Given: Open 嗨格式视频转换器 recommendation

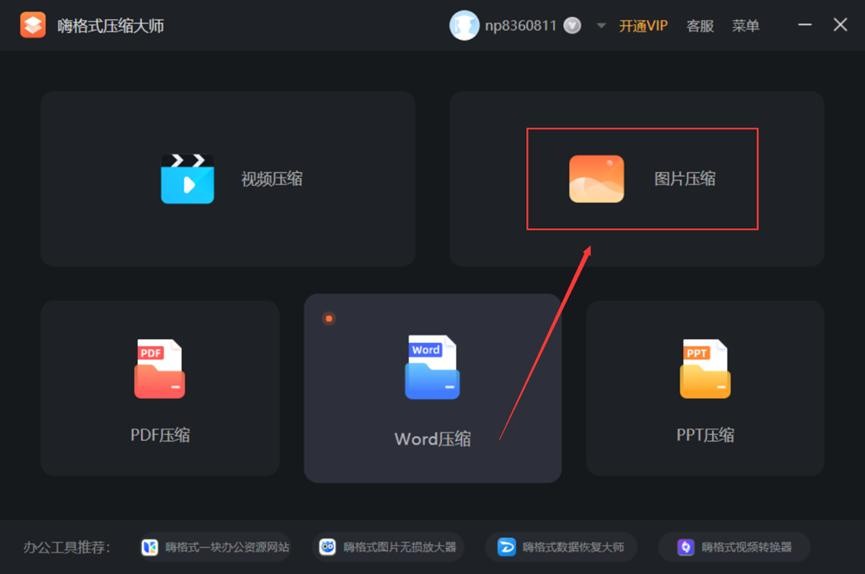Looking at the screenshot, I should point(735,547).
